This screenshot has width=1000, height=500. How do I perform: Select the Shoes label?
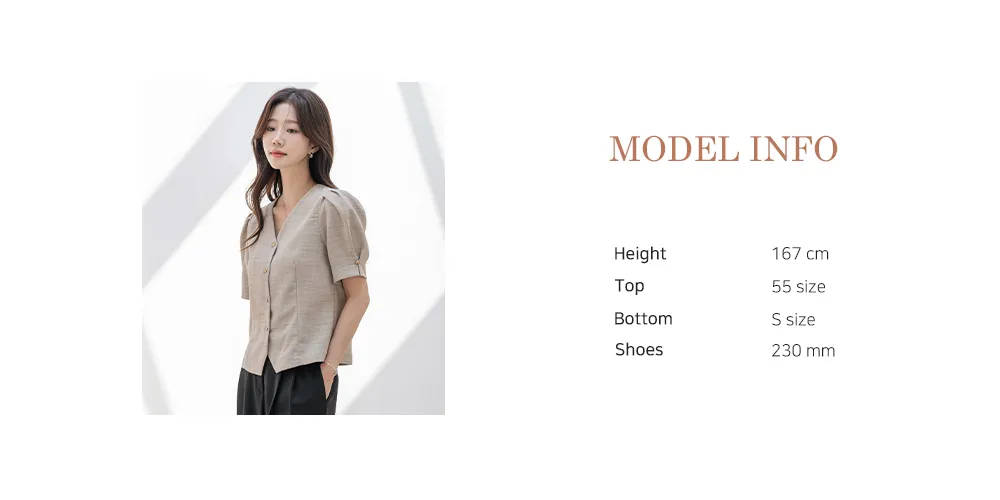pos(639,349)
